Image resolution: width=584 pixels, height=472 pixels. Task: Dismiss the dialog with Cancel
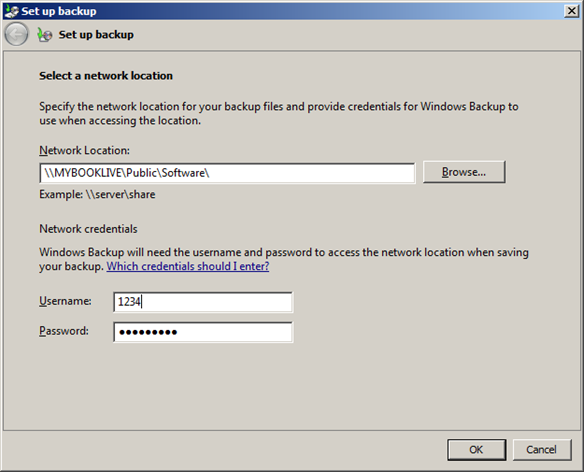tap(542, 450)
